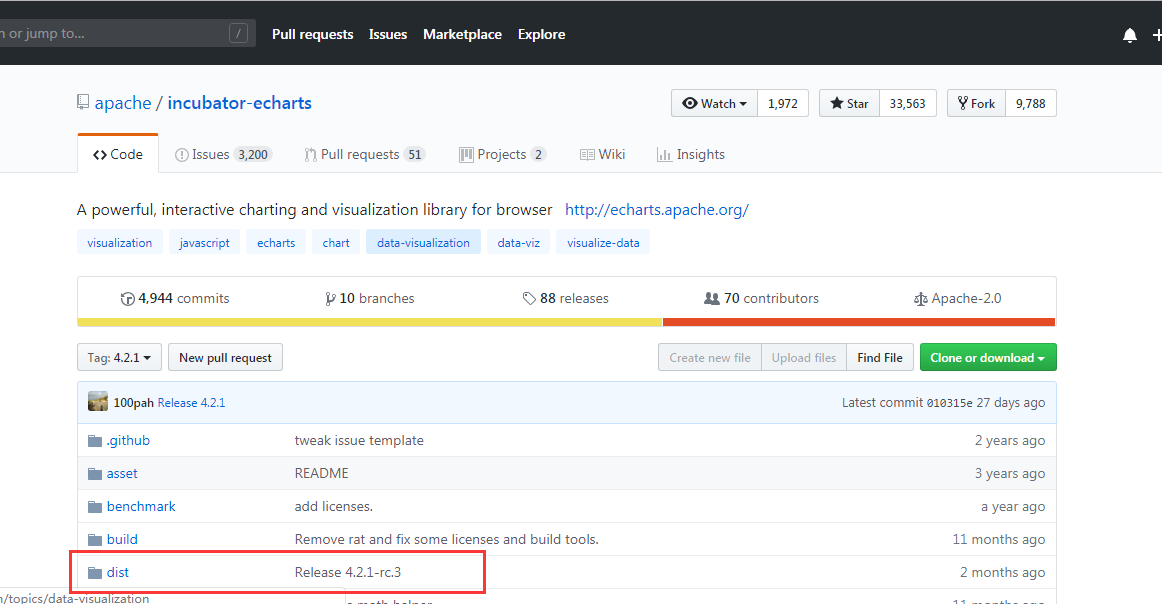
Task: Click 100pah user avatar thumbnail
Action: [x=98, y=402]
